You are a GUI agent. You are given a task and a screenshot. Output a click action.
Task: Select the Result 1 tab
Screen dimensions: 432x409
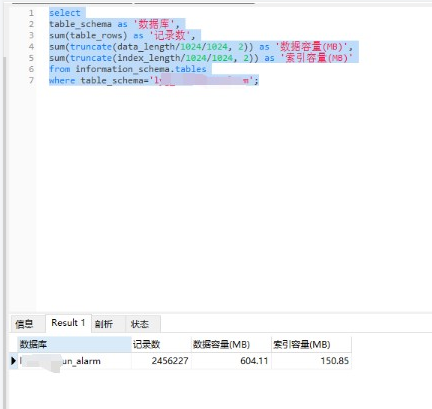click(68, 323)
